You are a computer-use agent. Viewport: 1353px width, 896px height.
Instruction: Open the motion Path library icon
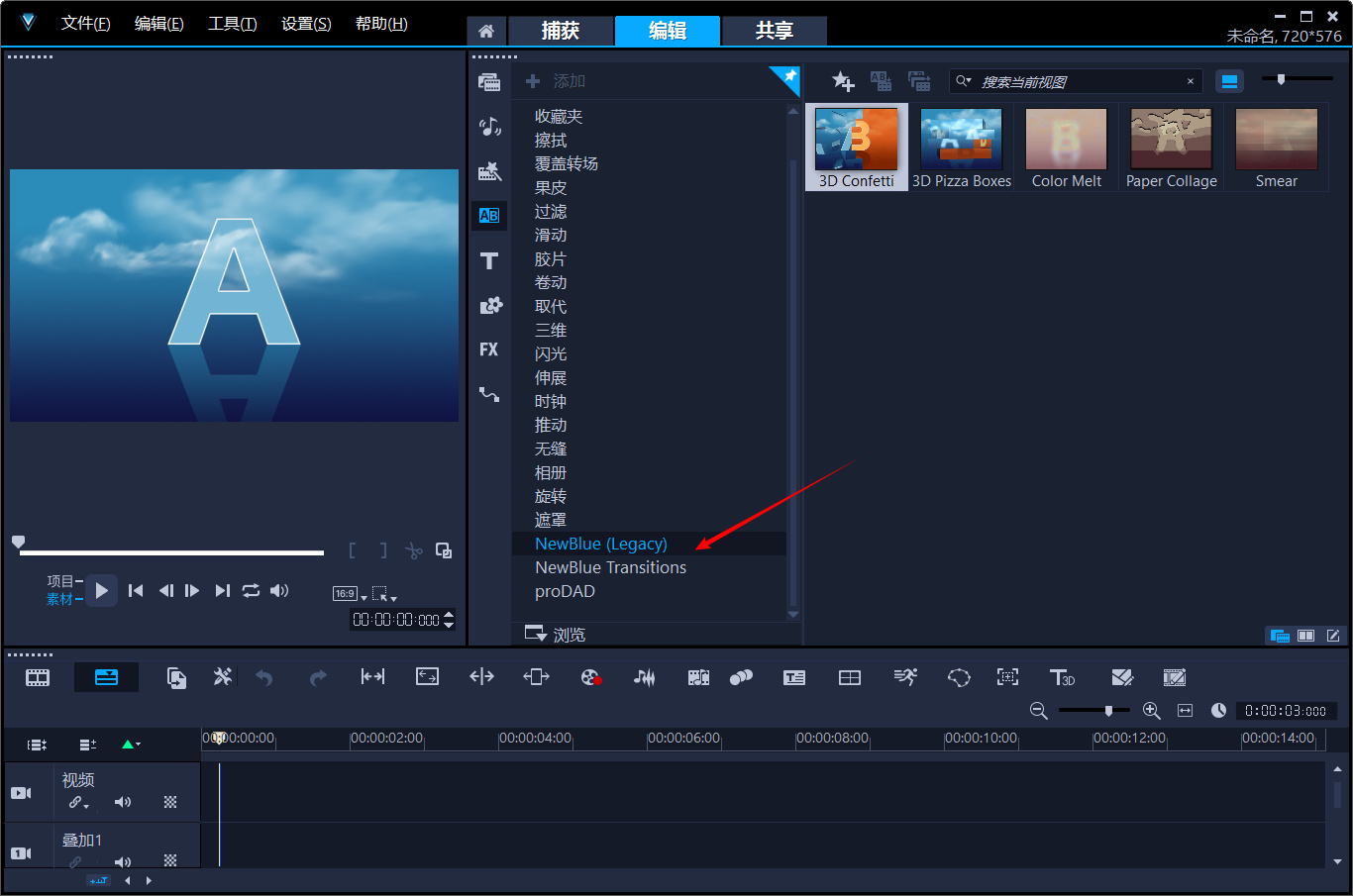(489, 394)
